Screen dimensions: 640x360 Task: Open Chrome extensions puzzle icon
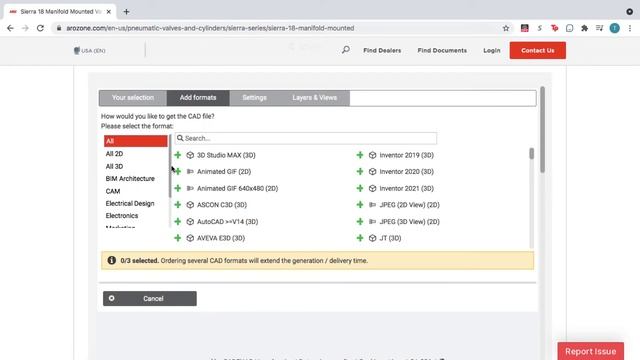pos(584,28)
